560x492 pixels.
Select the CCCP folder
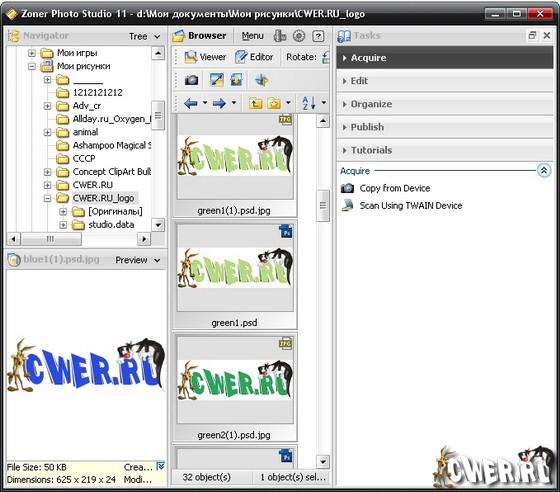(x=84, y=159)
